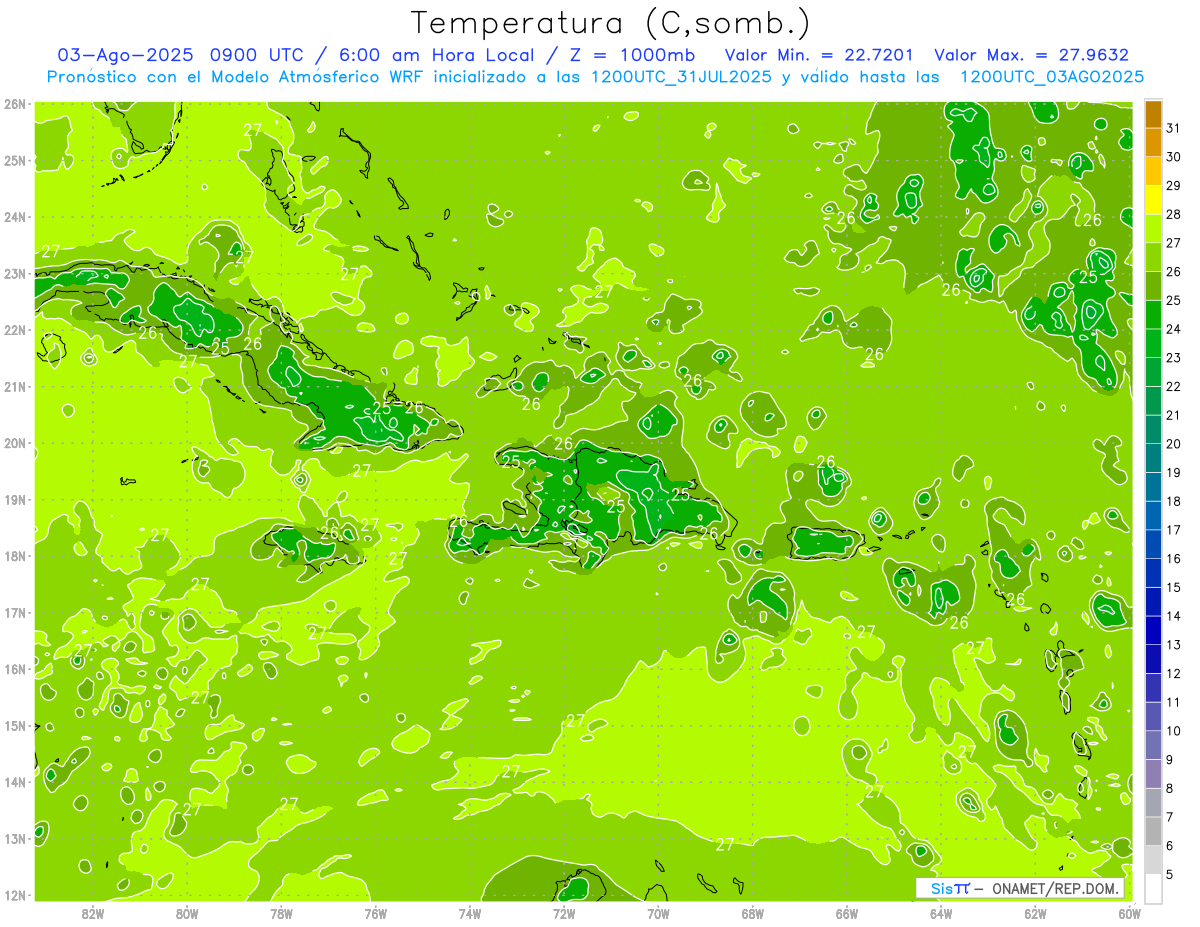Image resolution: width=1200 pixels, height=927 pixels.
Task: Click the color scale label '5'
Action: click(1169, 874)
